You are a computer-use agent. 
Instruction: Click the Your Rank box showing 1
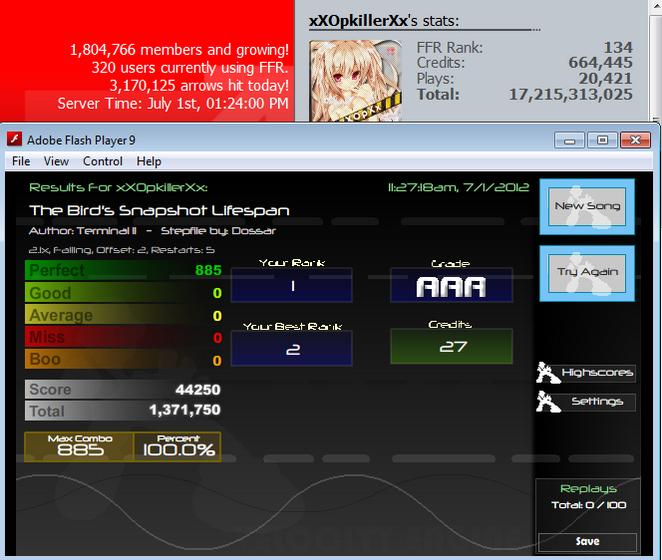[292, 285]
